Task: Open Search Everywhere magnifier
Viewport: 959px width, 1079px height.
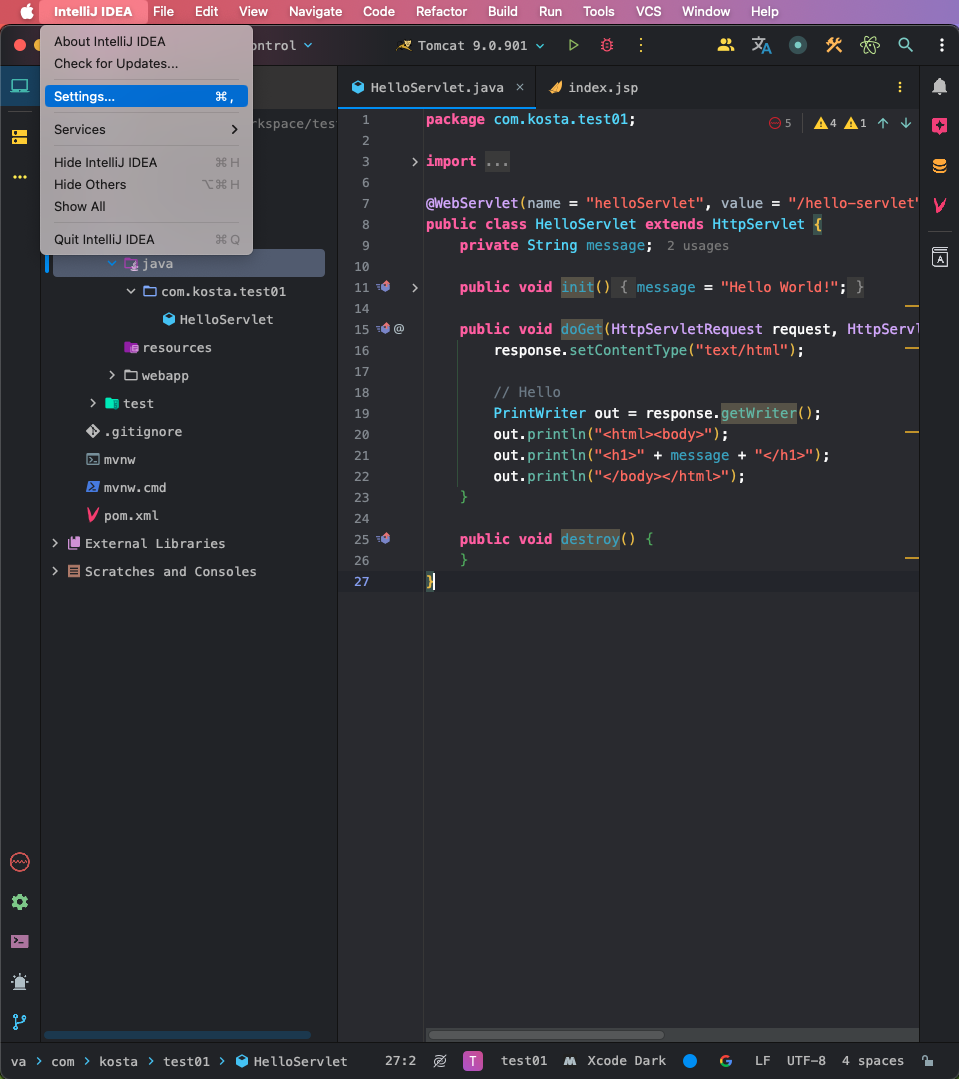Action: point(905,45)
